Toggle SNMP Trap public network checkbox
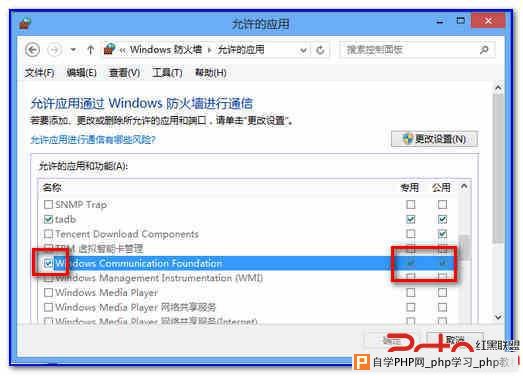Image resolution: width=523 pixels, height=376 pixels. pyautogui.click(x=442, y=204)
